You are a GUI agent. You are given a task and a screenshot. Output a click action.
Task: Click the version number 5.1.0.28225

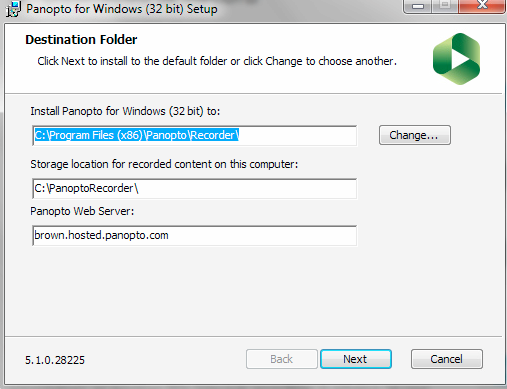[x=55, y=360]
